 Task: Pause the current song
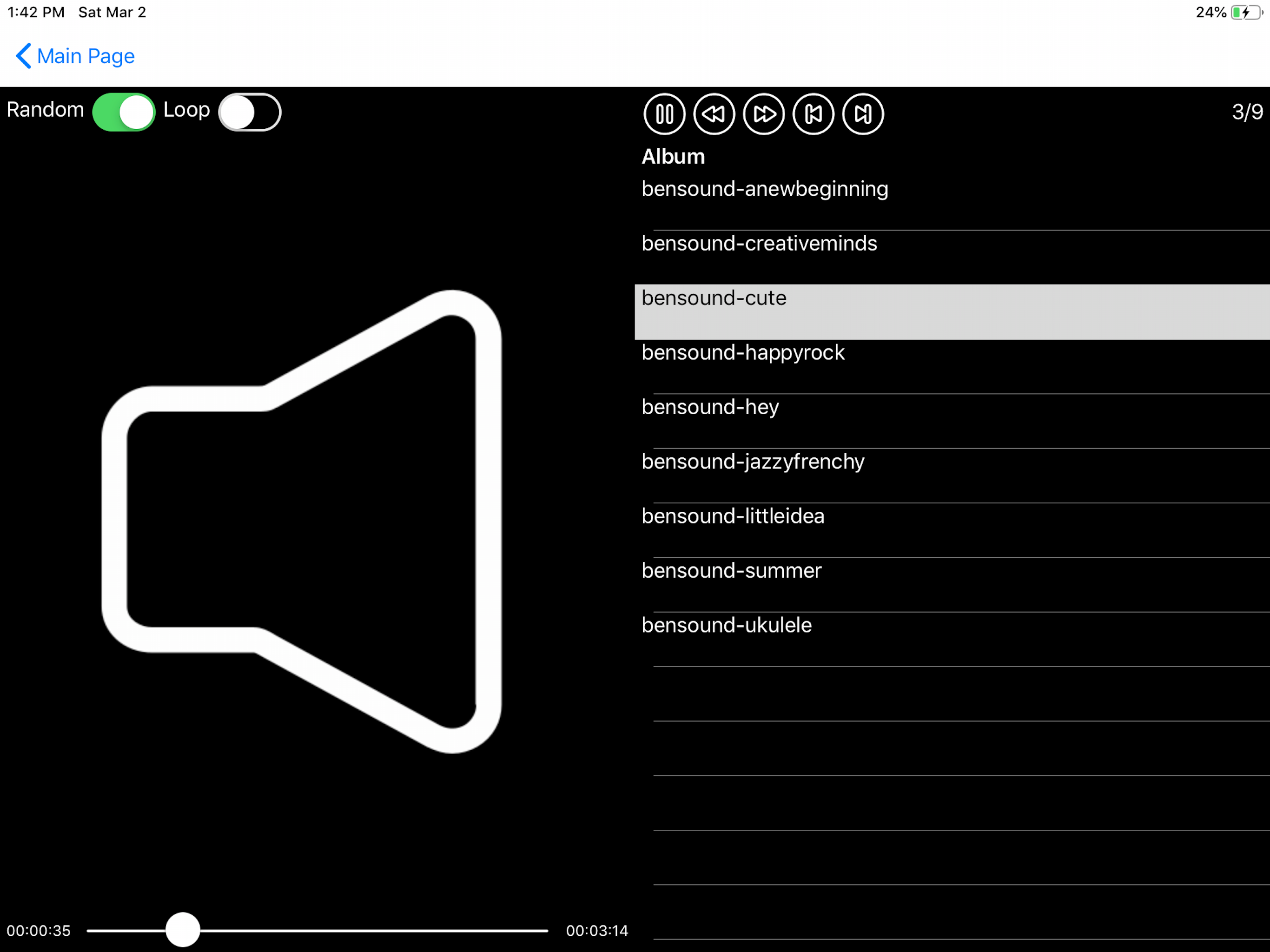coord(664,114)
